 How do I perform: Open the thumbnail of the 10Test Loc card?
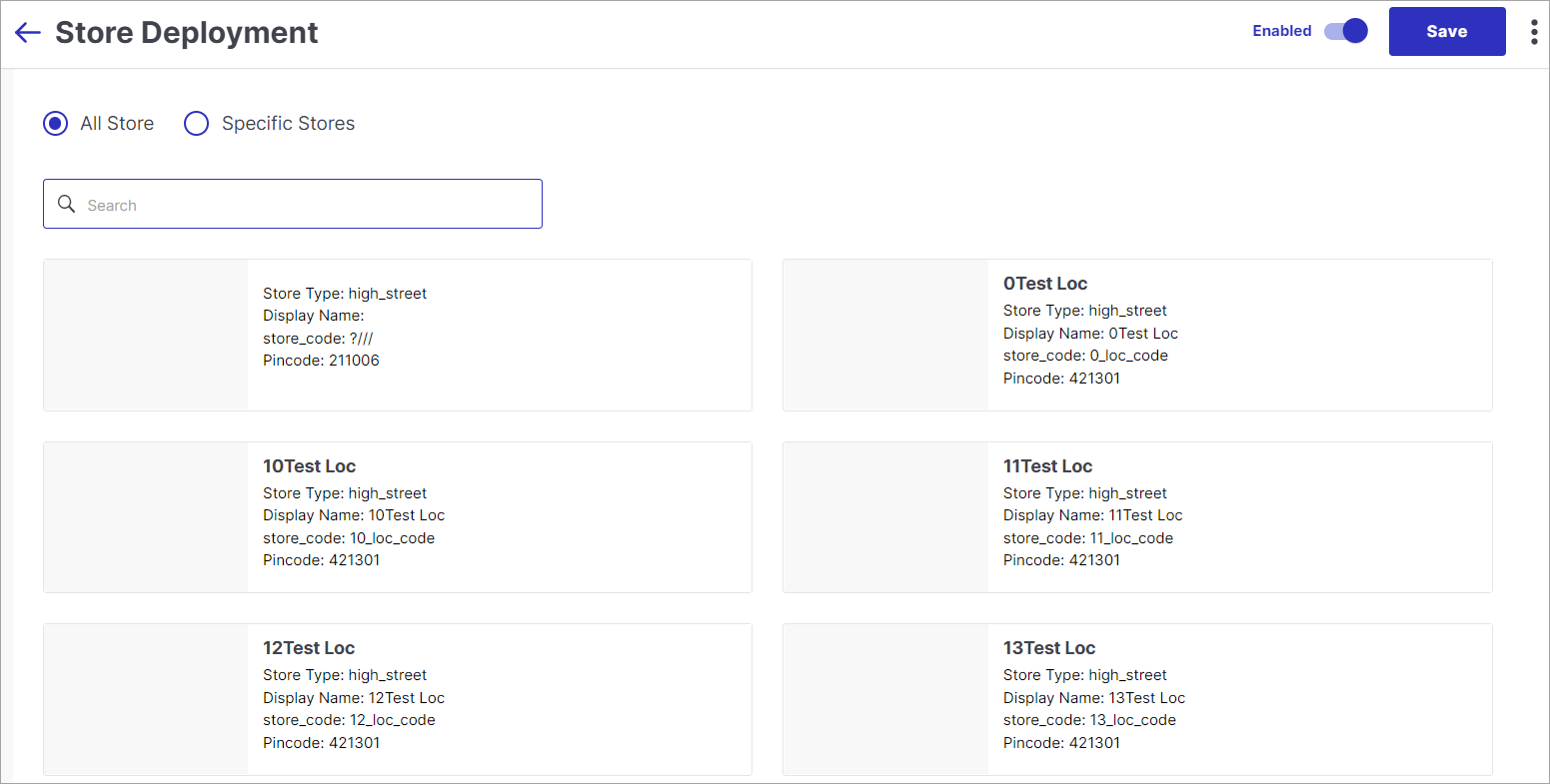(146, 517)
